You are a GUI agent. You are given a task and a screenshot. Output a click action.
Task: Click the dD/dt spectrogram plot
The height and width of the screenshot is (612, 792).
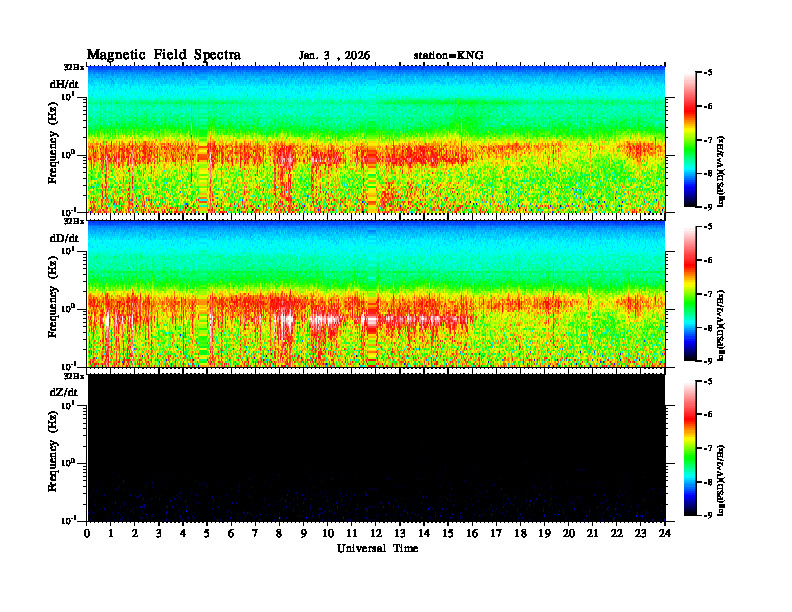[376, 294]
